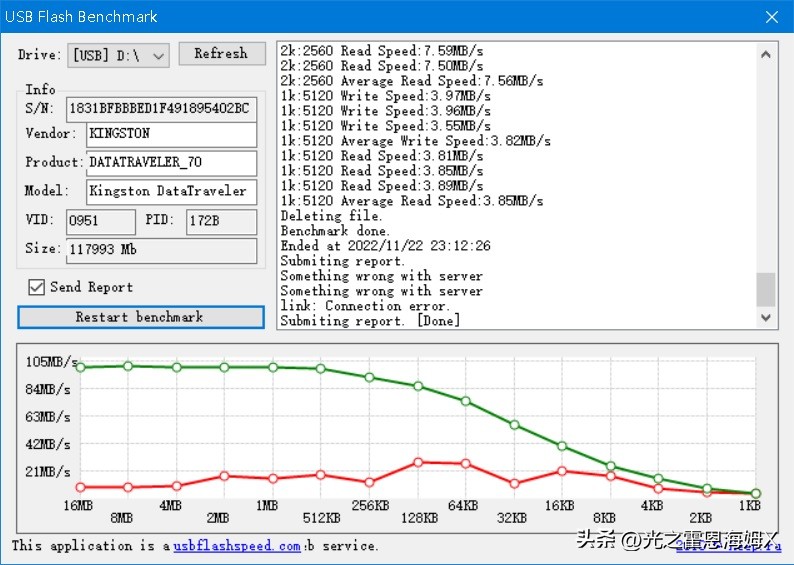Click the Size 117993 Mb field
Image resolution: width=794 pixels, height=565 pixels.
(161, 249)
